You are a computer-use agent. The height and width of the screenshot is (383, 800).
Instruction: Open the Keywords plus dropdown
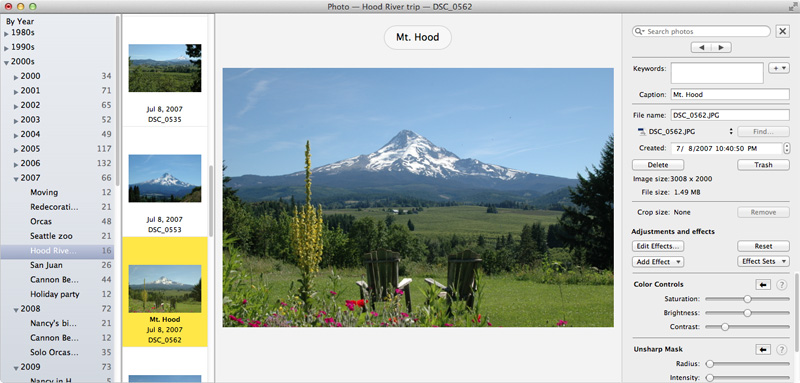(x=779, y=68)
